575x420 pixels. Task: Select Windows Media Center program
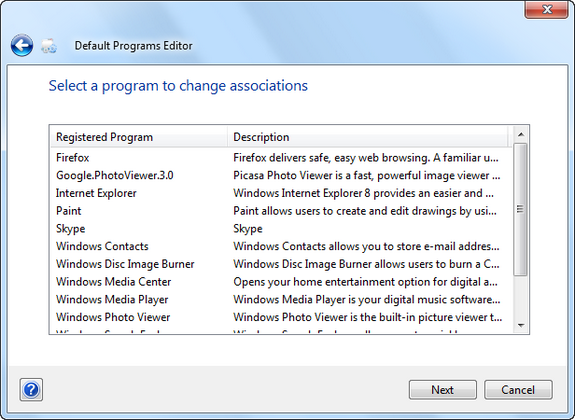113,282
